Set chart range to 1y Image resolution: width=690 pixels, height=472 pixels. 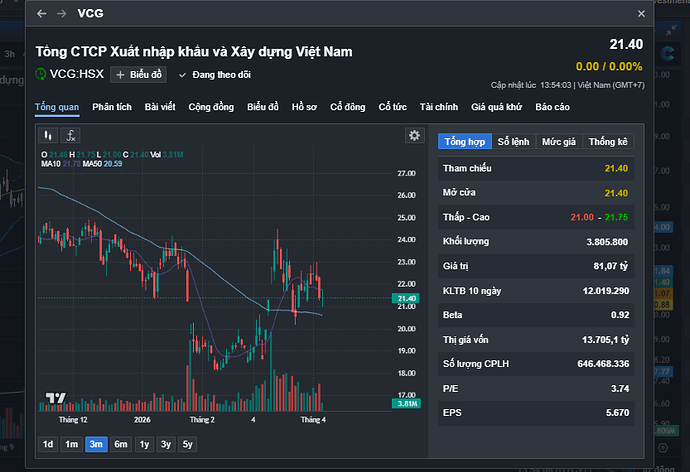[x=144, y=444]
